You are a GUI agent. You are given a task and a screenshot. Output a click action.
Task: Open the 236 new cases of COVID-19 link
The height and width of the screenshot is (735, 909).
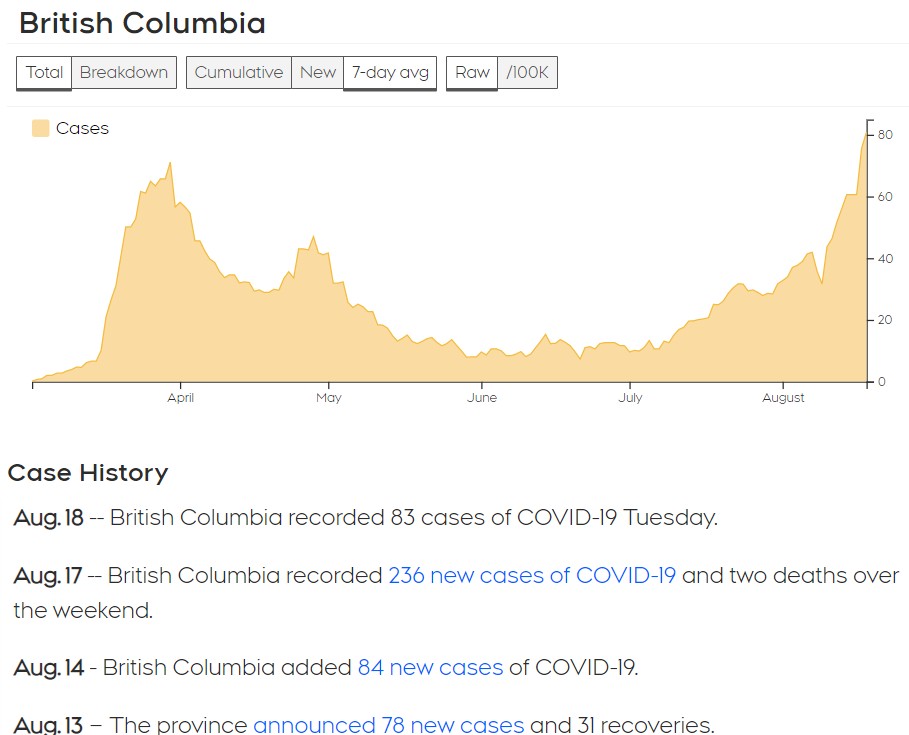tap(532, 575)
